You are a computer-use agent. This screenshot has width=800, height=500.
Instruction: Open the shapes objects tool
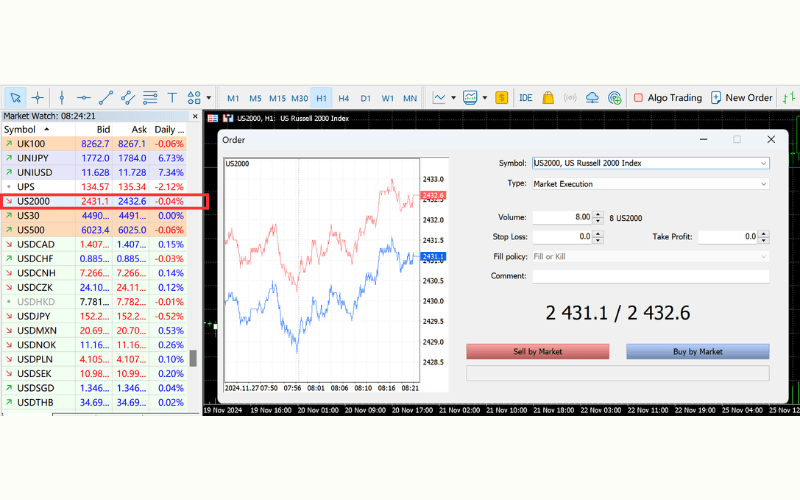click(194, 97)
